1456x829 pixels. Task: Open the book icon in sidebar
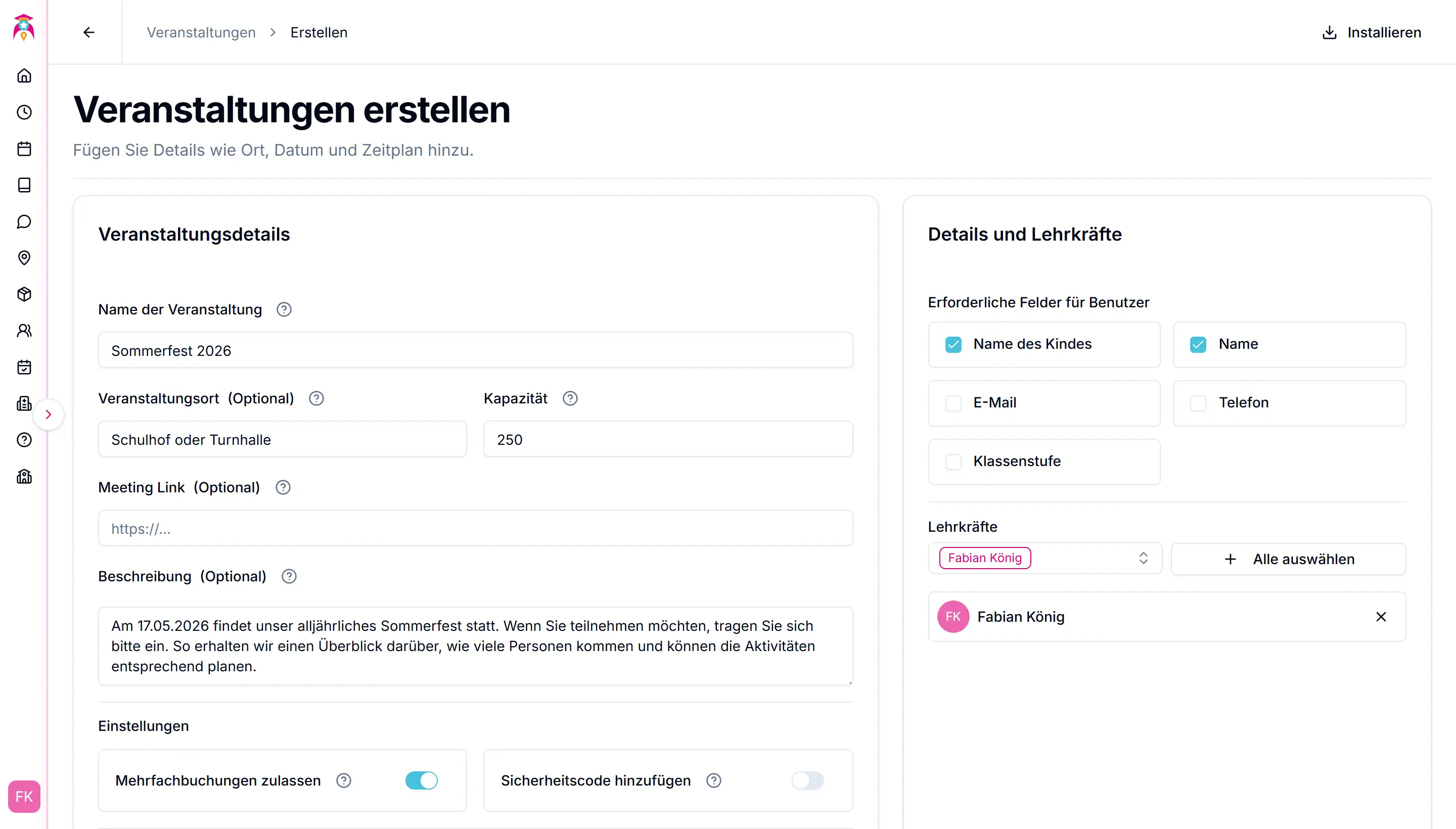click(24, 185)
